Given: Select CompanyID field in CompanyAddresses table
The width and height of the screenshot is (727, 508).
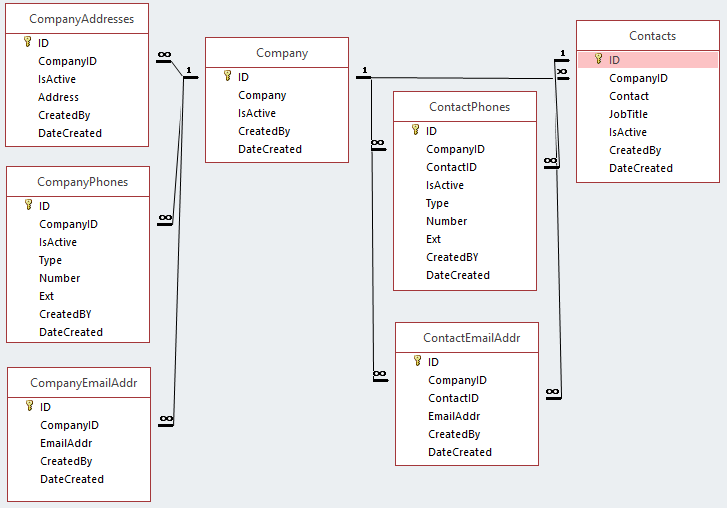Looking at the screenshot, I should (x=67, y=61).
